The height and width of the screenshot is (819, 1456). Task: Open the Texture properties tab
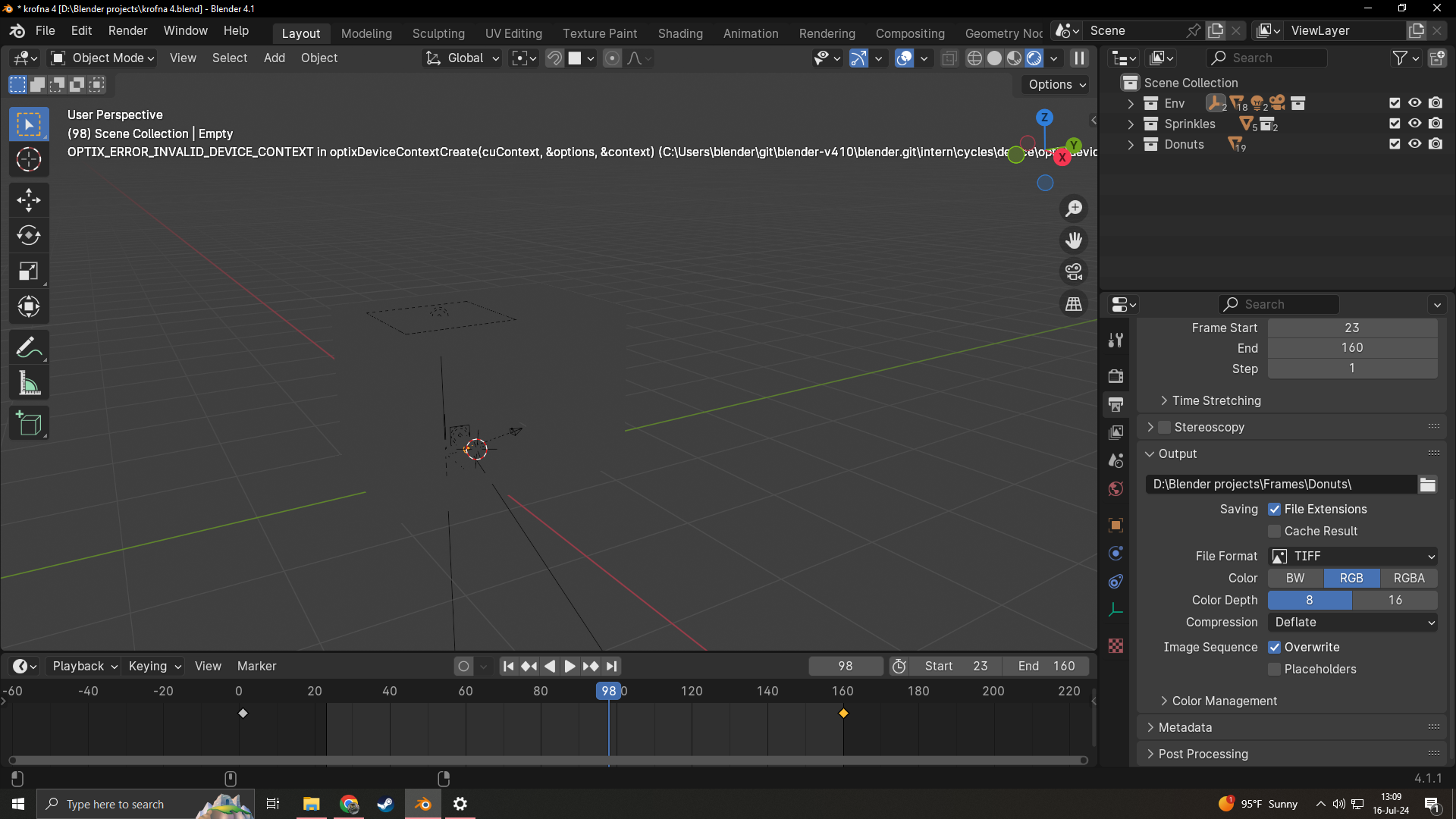(1116, 646)
